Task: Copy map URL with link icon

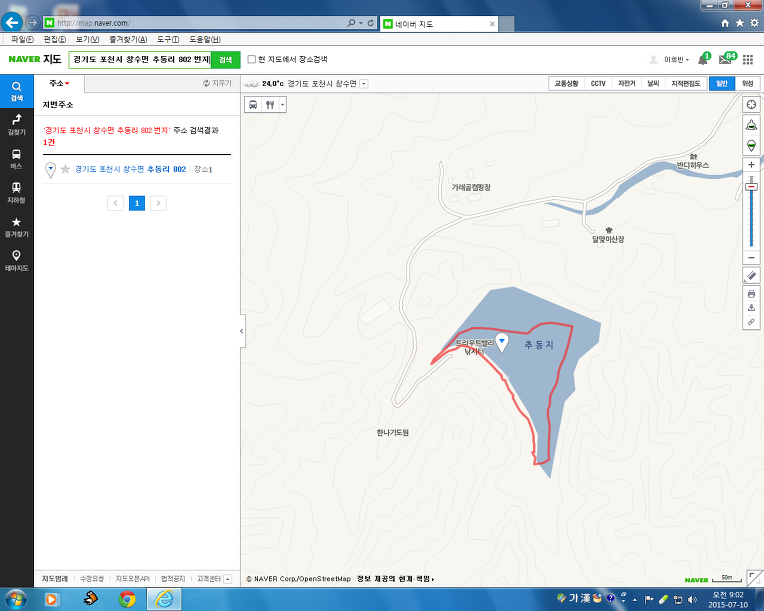Action: pyautogui.click(x=751, y=322)
